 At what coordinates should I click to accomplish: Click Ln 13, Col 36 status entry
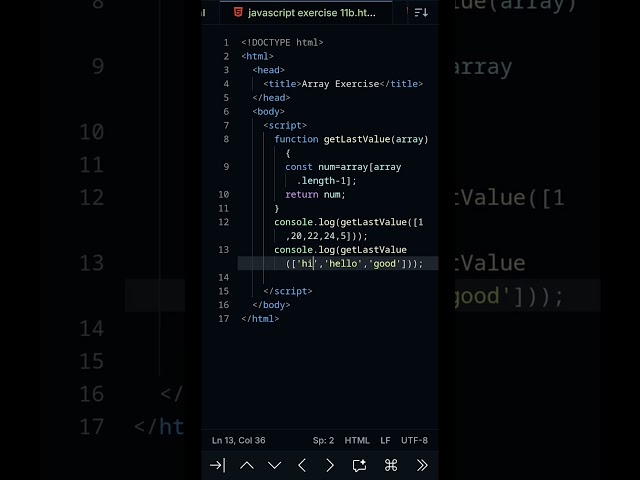point(238,440)
